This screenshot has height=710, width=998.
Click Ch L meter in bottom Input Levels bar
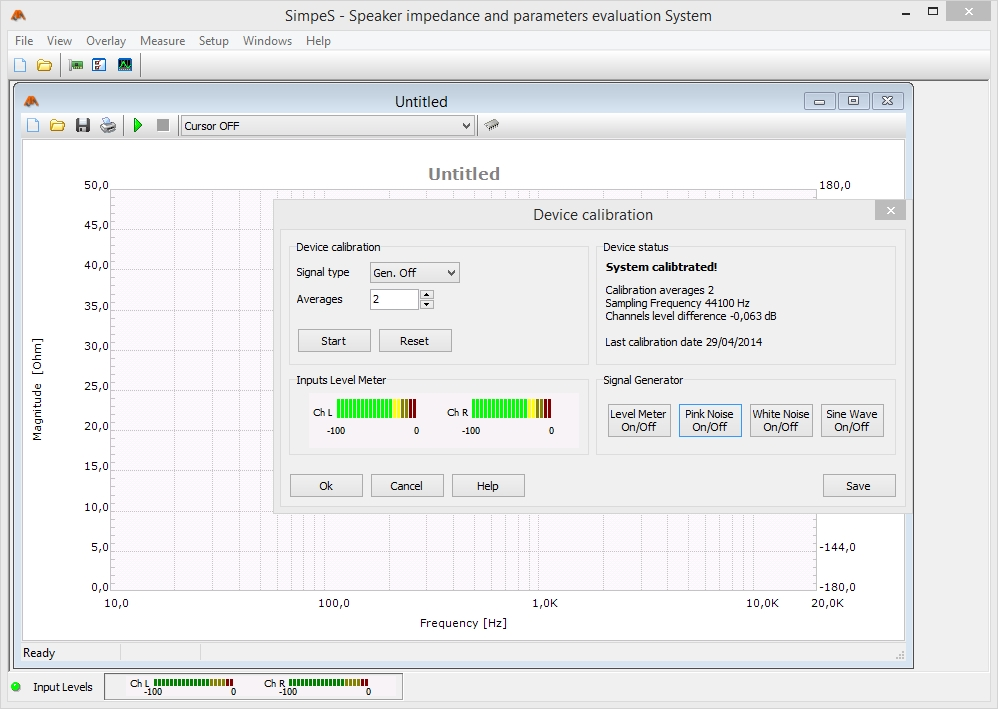pyautogui.click(x=193, y=683)
